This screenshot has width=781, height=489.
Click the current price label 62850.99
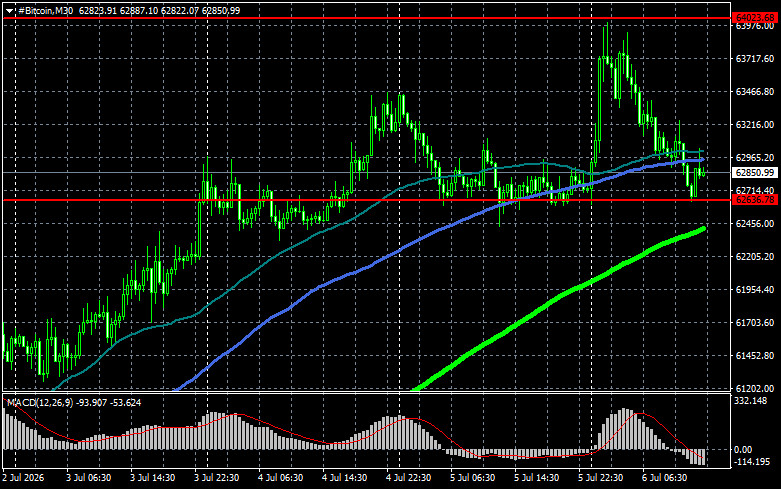coord(755,172)
